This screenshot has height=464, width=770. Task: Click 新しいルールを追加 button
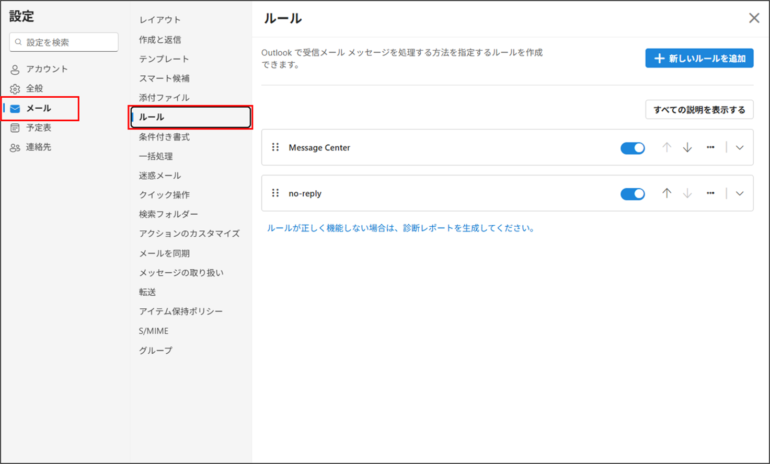[x=699, y=59]
